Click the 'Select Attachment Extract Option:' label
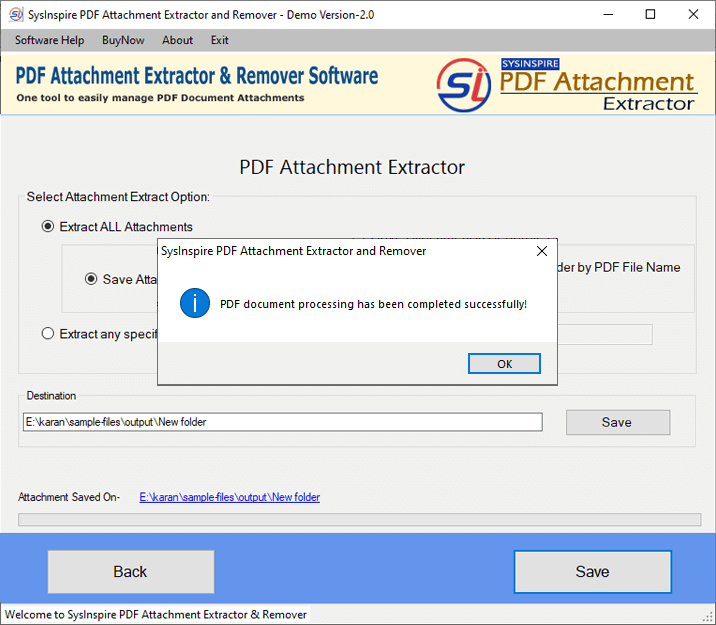 click(118, 197)
